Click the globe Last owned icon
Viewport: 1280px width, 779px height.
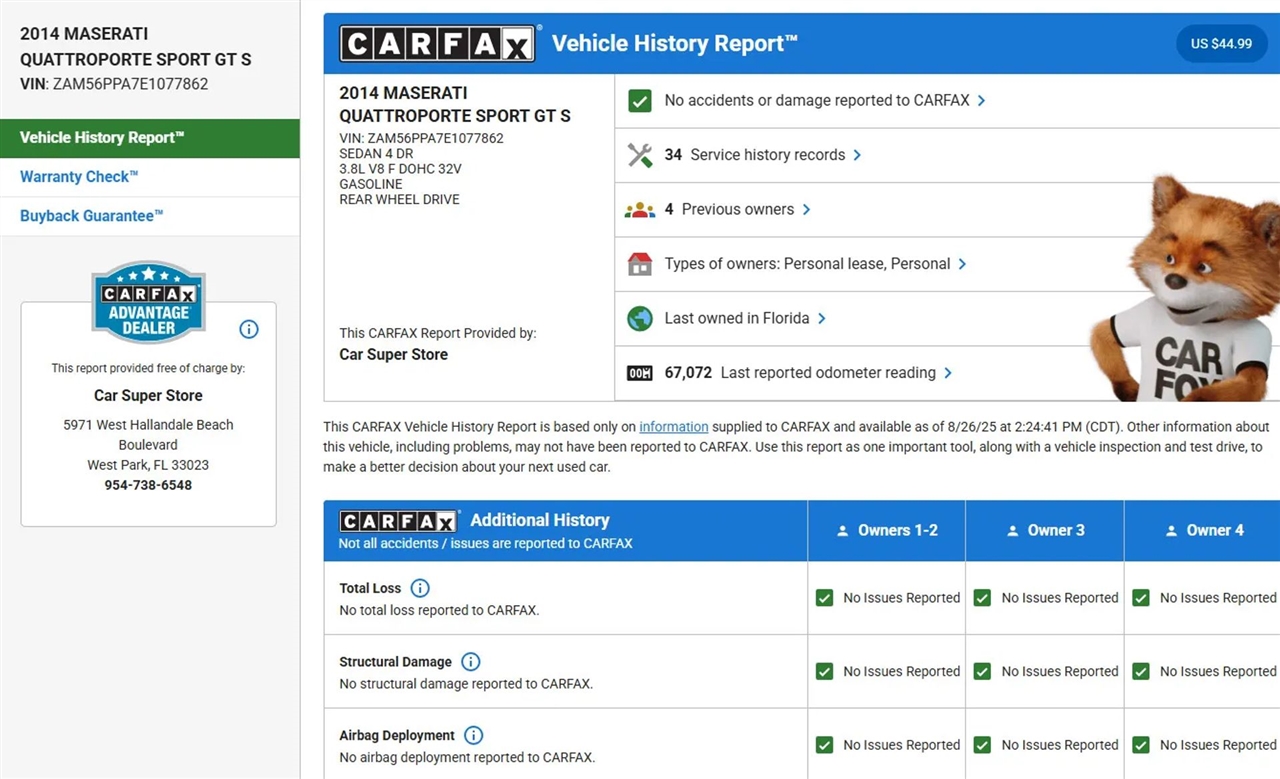pos(639,318)
